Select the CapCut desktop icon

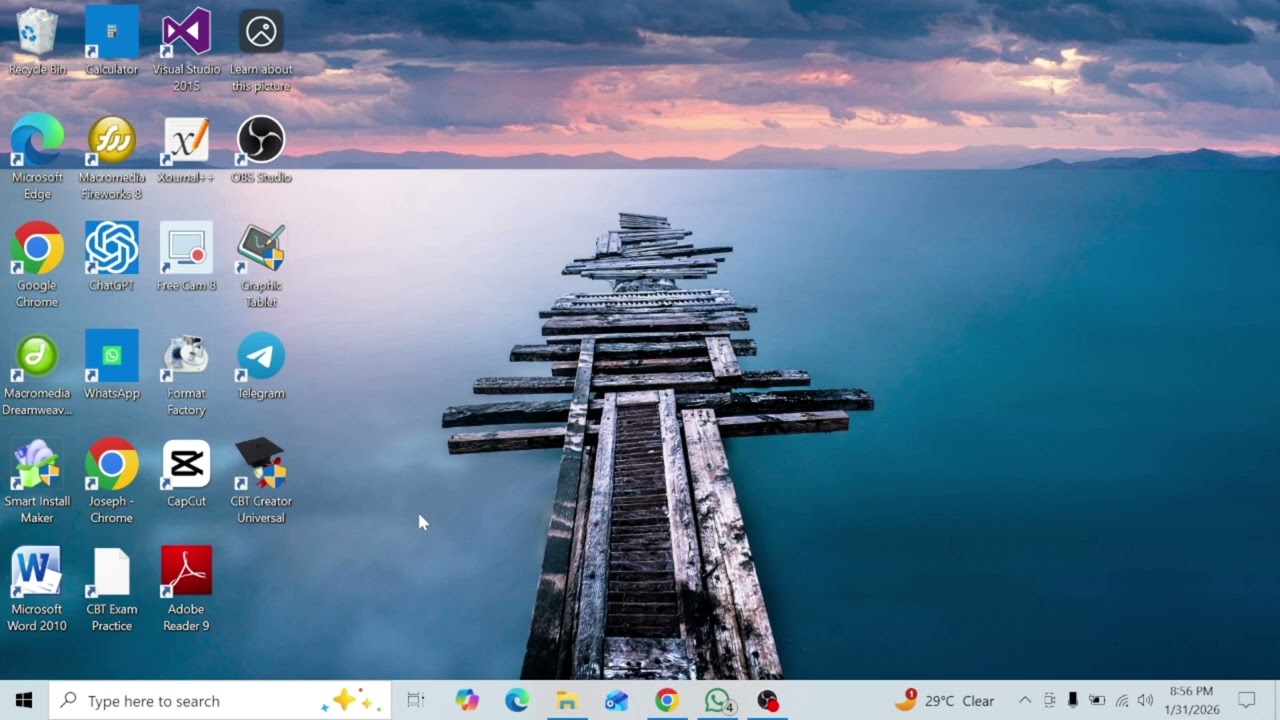point(186,474)
